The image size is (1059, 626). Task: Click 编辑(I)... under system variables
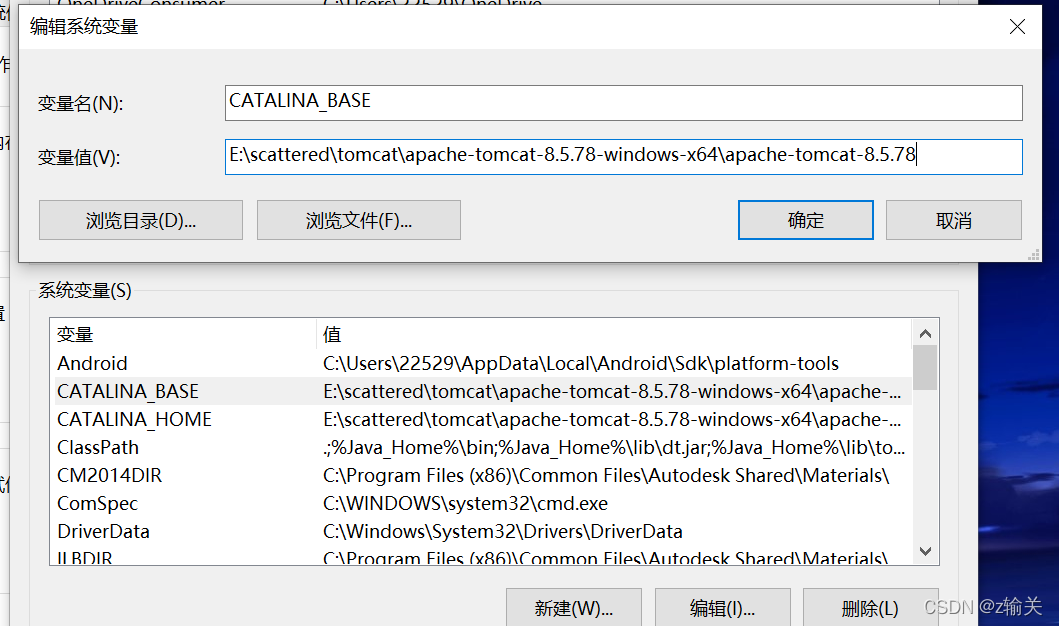coord(722,608)
